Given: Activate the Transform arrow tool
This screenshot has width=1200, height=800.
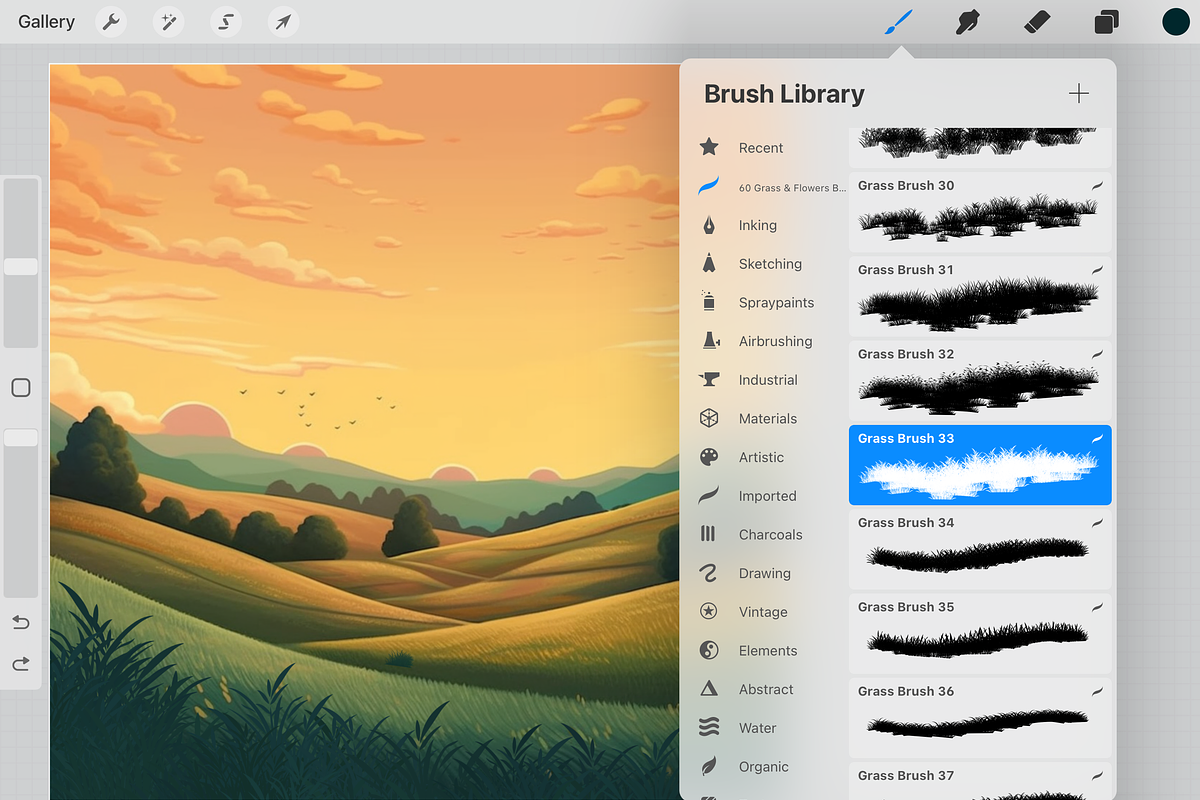Looking at the screenshot, I should (285, 22).
